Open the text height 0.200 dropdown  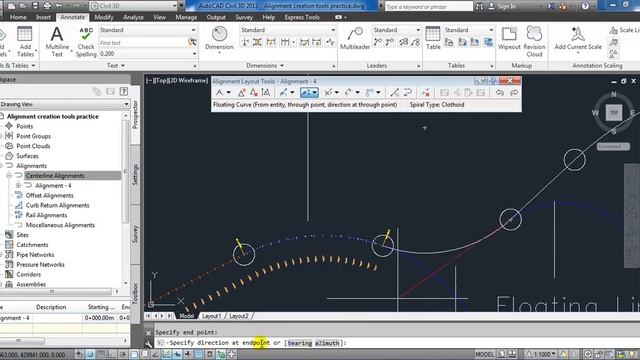tap(194, 54)
